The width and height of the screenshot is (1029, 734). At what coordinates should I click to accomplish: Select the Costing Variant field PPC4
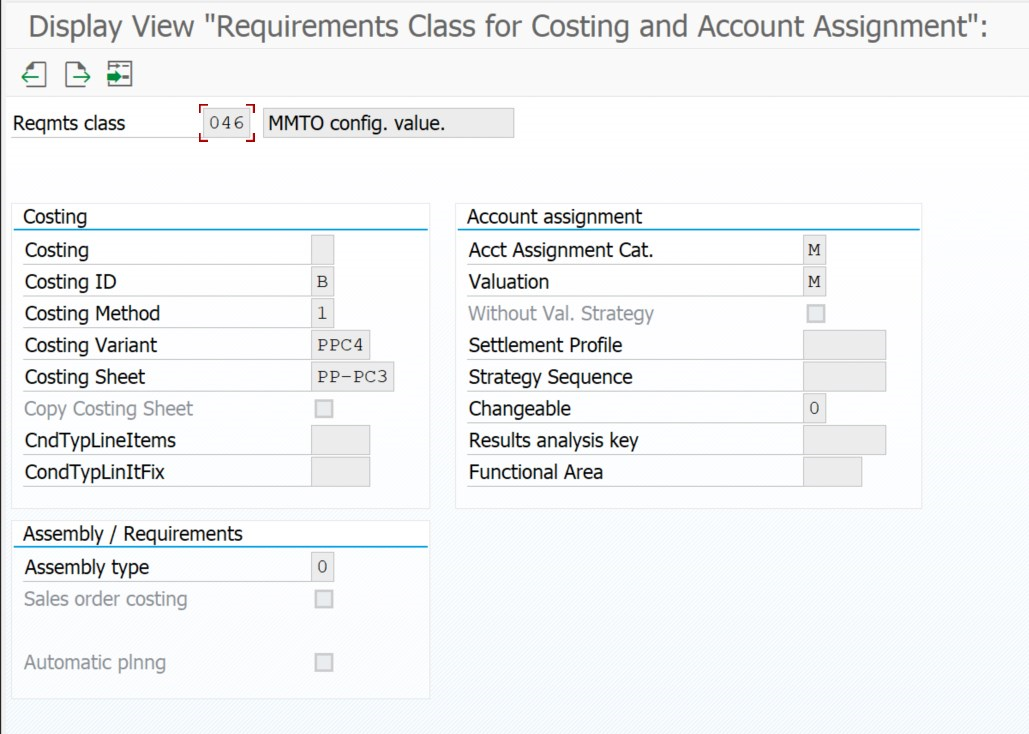click(341, 346)
